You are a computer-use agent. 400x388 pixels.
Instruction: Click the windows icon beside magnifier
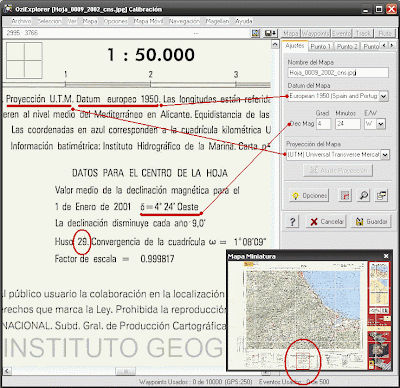381,196
